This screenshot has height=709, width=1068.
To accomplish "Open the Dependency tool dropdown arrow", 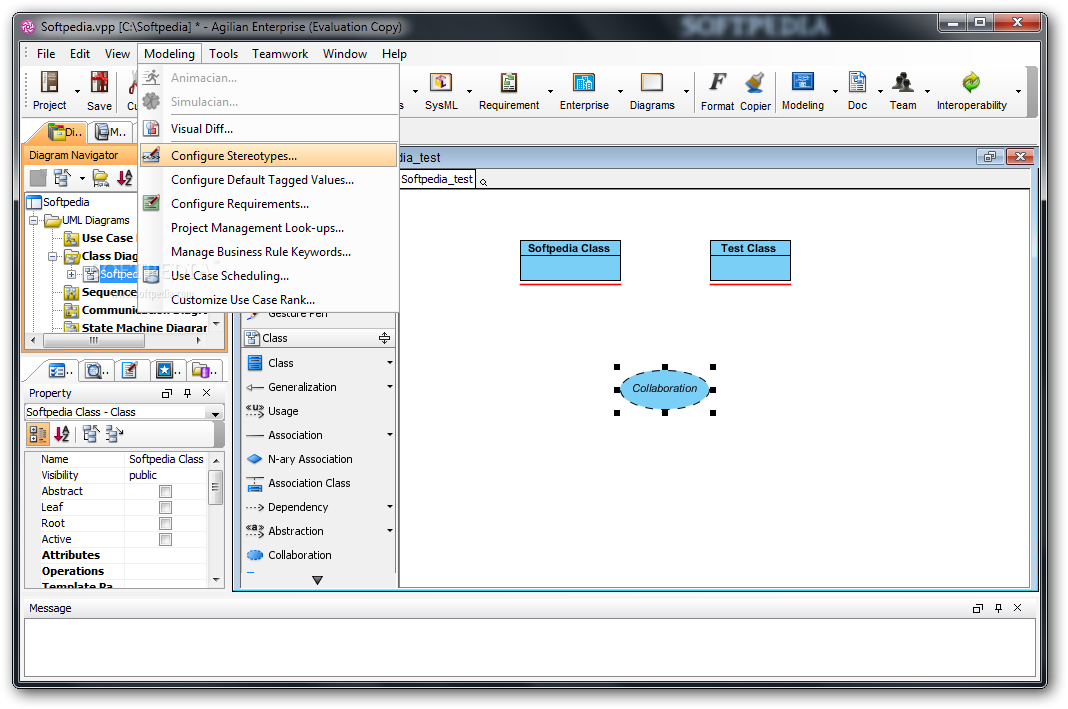I will pyautogui.click(x=390, y=507).
